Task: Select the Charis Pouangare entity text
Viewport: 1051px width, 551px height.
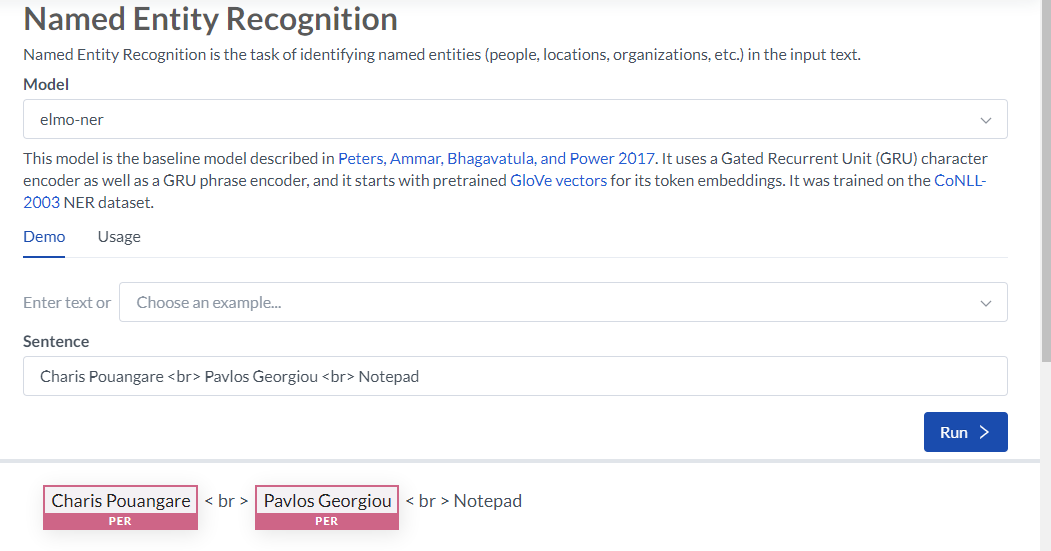Action: 121,500
